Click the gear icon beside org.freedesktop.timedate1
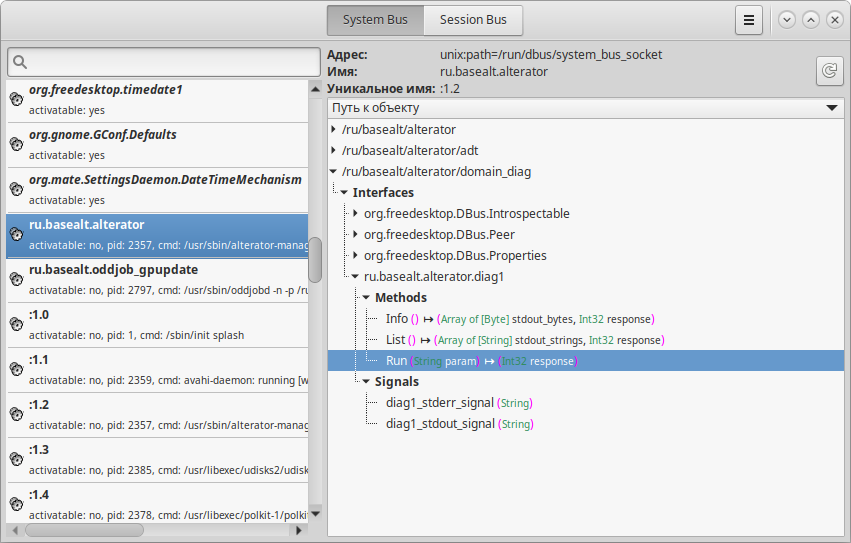The height and width of the screenshot is (543, 851). 16,100
